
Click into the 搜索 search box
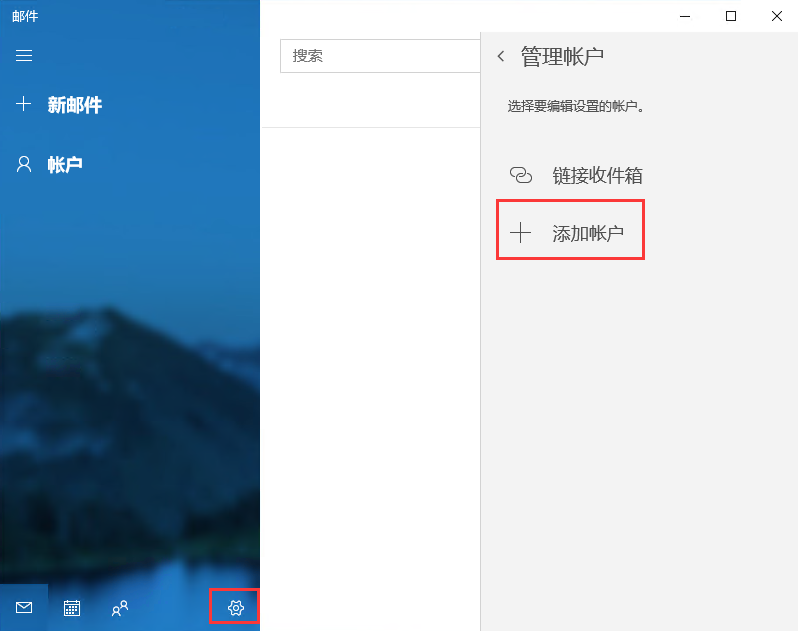click(380, 56)
